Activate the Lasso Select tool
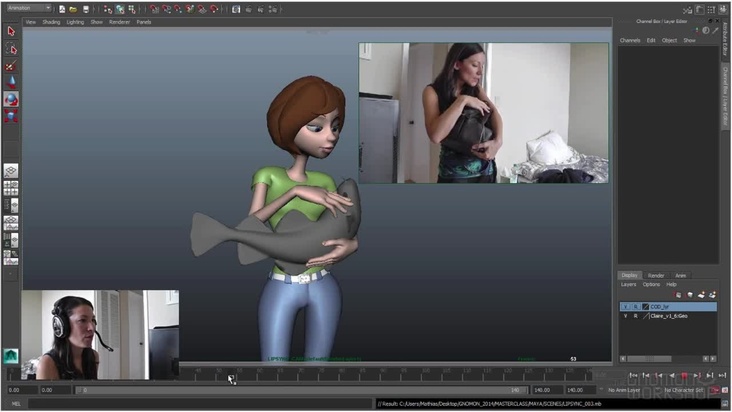 pos(11,49)
